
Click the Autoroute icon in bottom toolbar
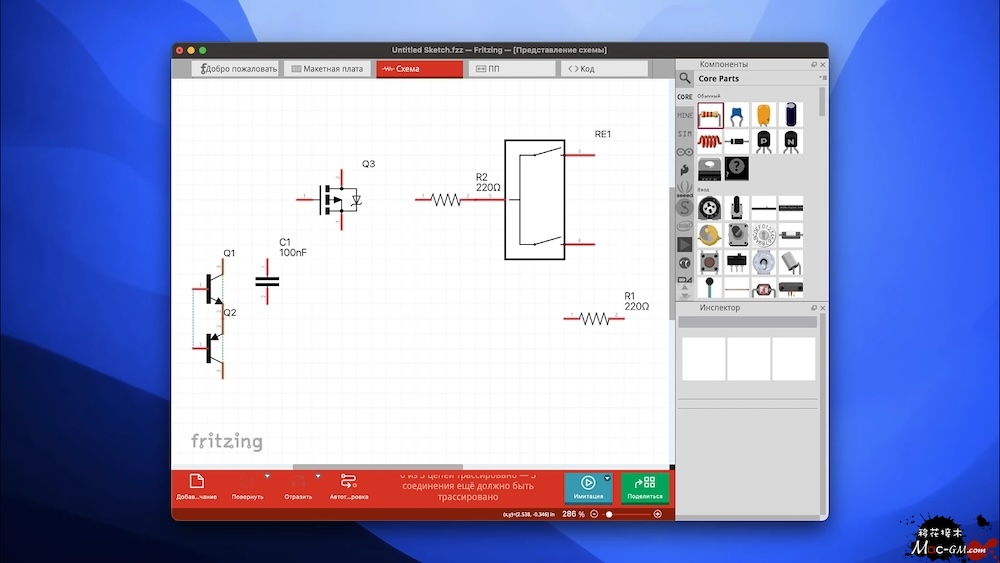pos(348,482)
